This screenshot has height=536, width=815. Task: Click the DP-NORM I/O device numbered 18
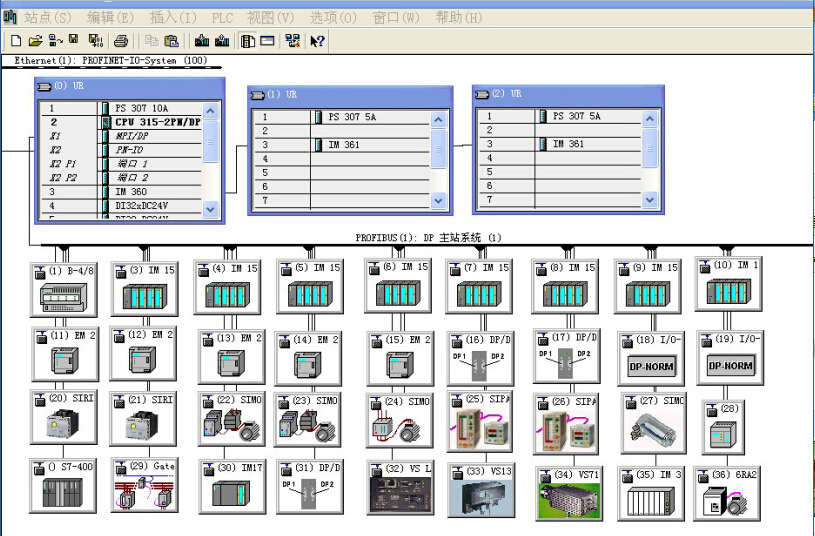[650, 366]
